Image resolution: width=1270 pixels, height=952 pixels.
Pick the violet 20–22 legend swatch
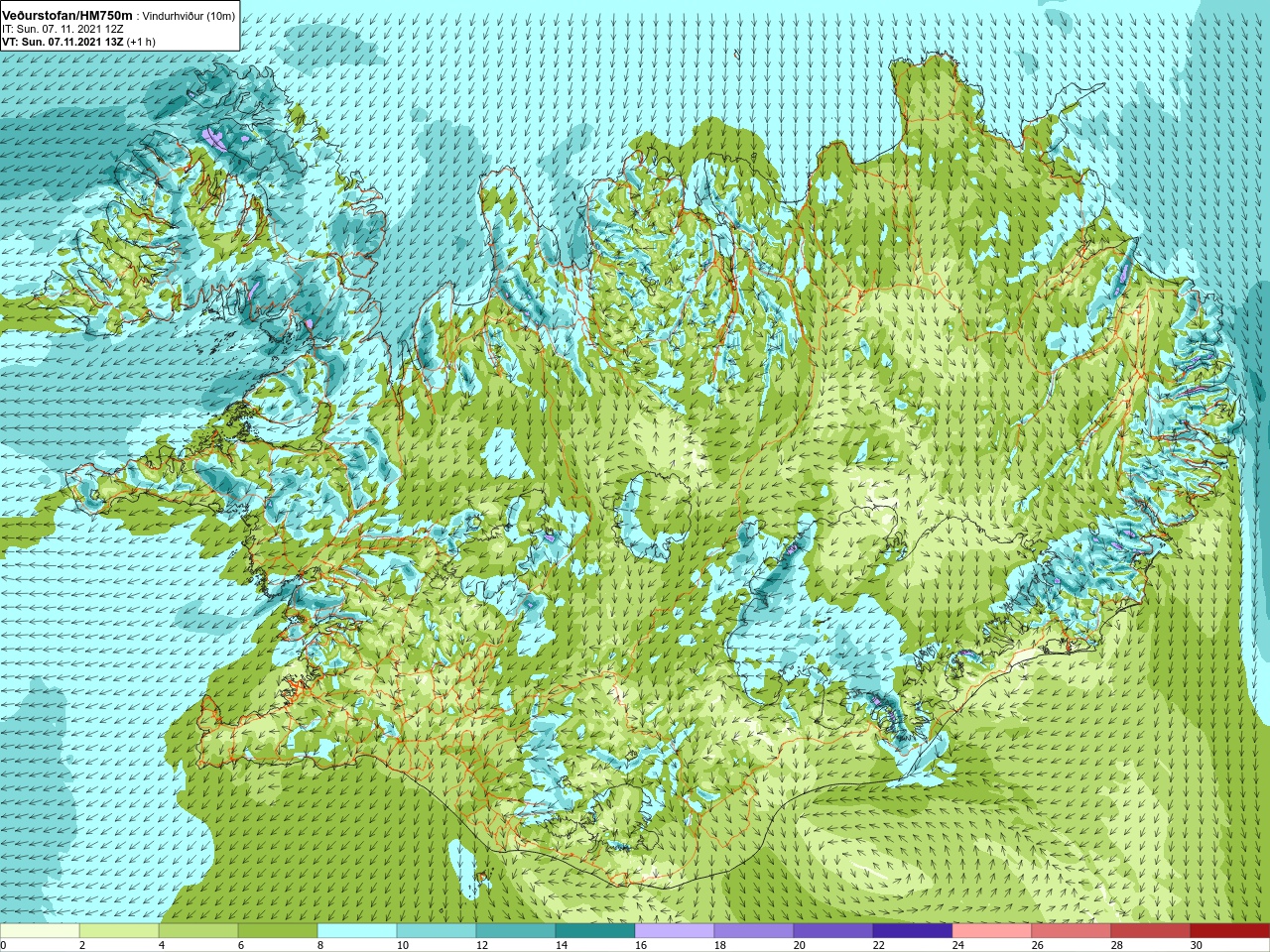point(833,931)
